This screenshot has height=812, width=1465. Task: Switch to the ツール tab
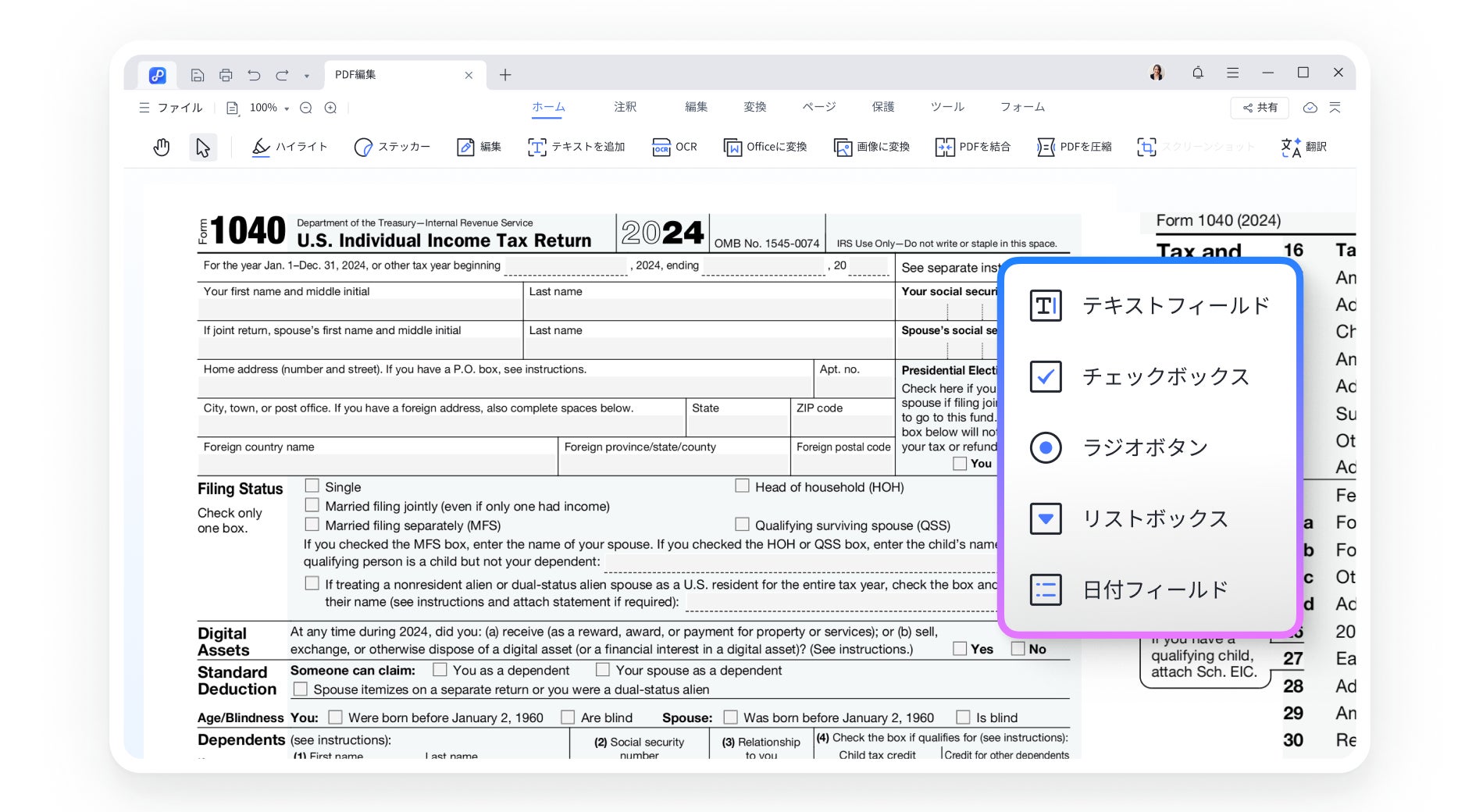pyautogui.click(x=947, y=107)
